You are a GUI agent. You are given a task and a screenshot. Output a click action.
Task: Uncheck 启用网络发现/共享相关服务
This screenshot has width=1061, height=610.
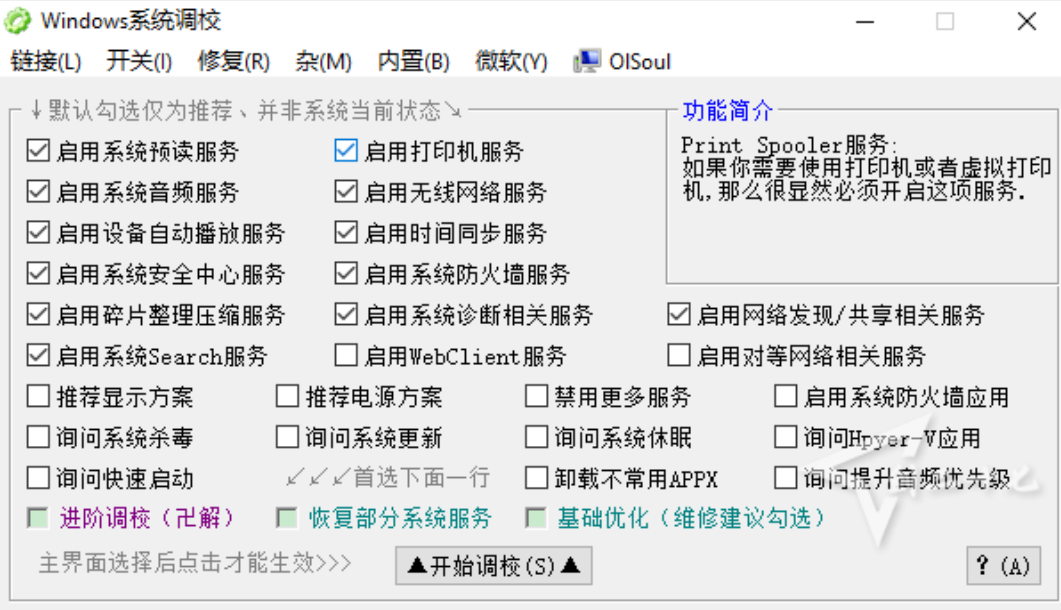[676, 314]
